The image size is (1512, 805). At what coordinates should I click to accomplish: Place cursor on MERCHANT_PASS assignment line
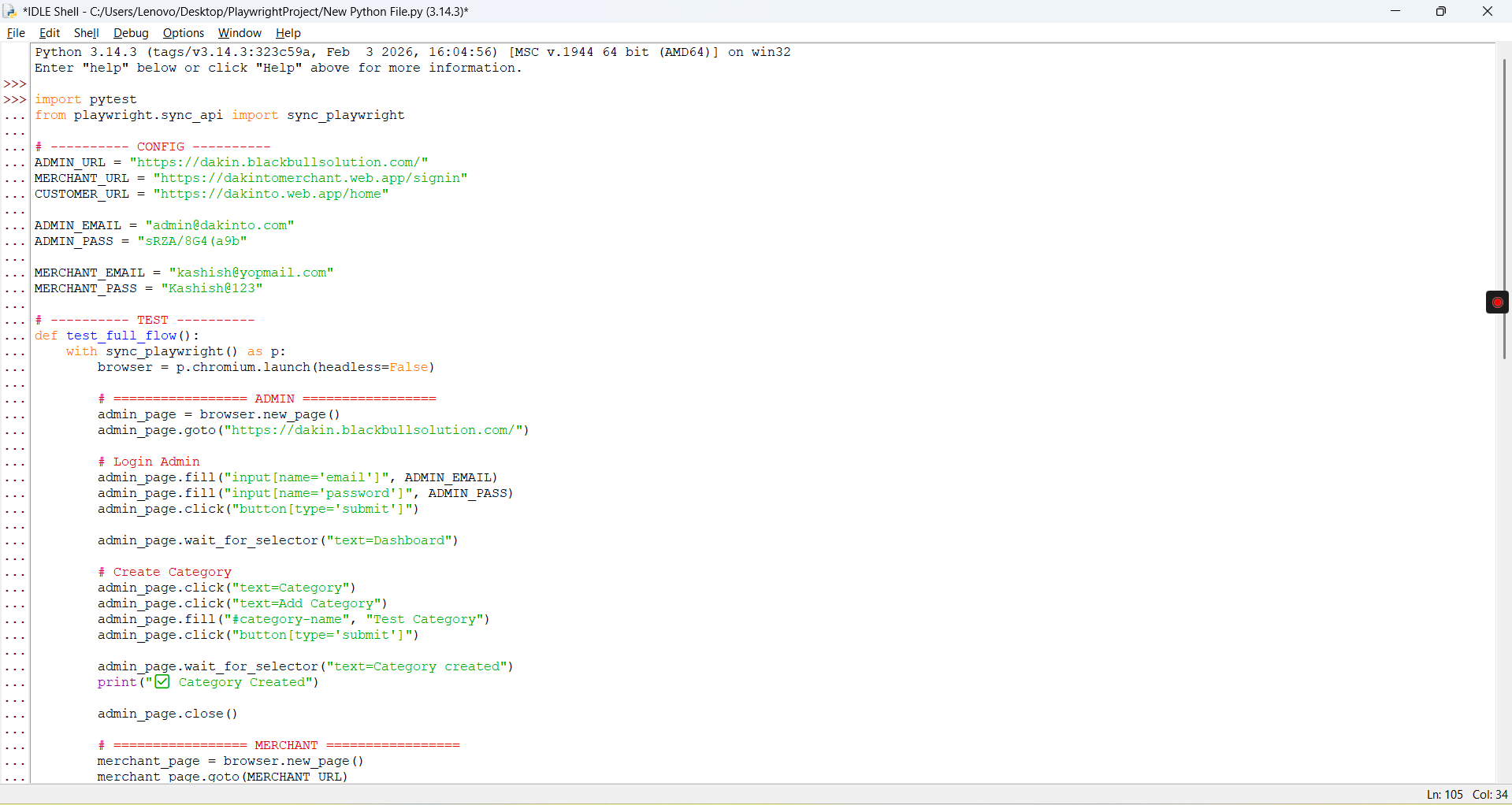point(148,288)
